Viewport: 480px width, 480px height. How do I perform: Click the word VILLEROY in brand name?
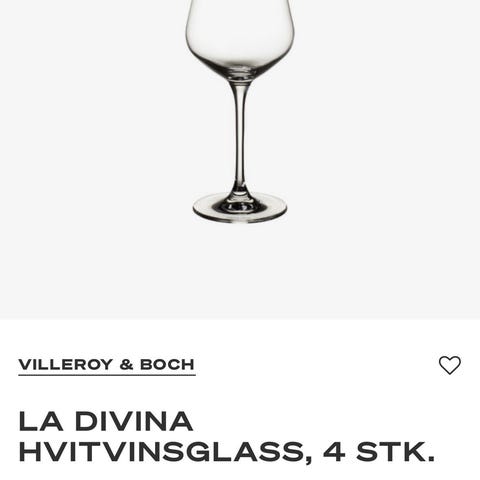(66, 365)
